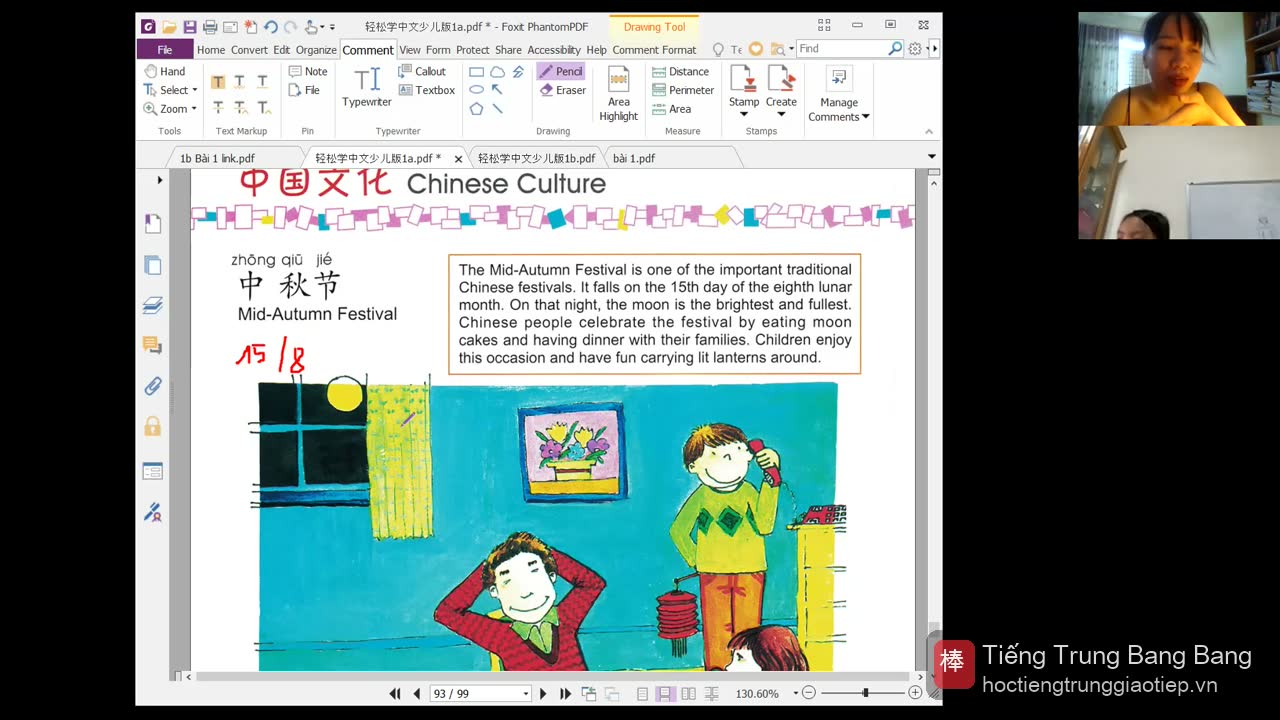The width and height of the screenshot is (1280, 720).
Task: Switch to facing pages view
Action: click(x=688, y=693)
